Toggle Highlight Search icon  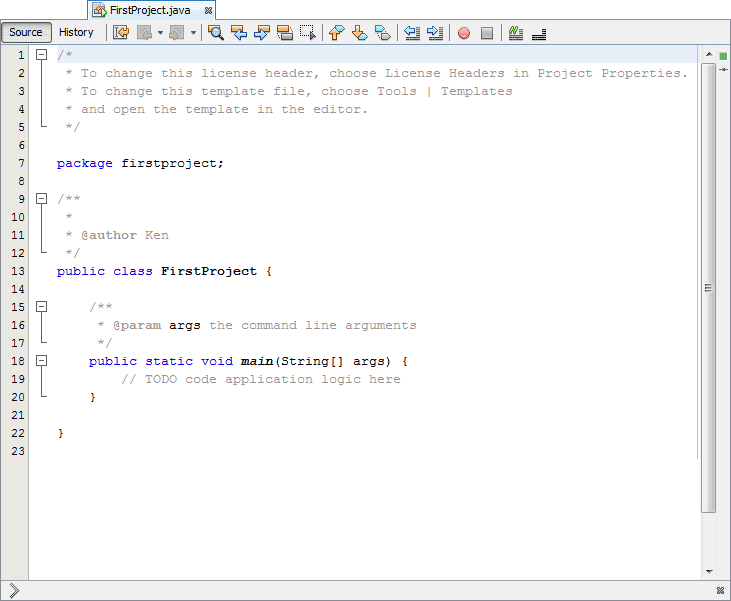[285, 33]
